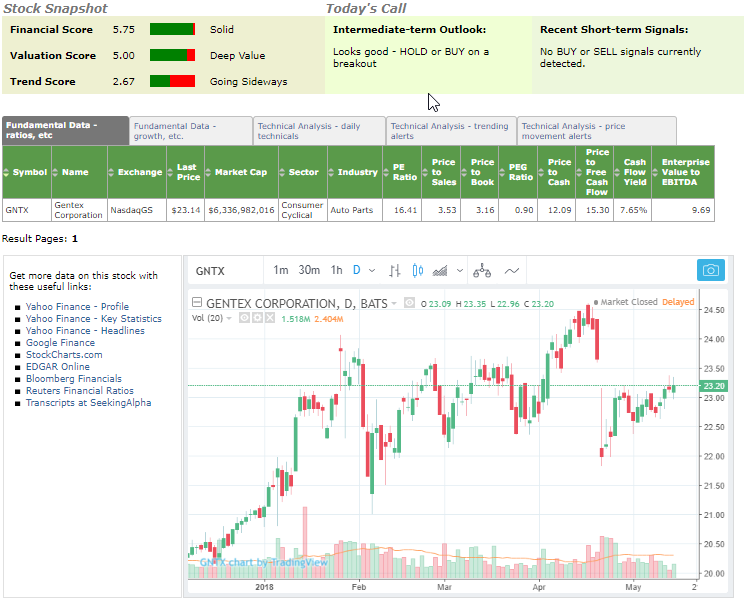
Task: Take a chart snapshot with the camera button
Action: 710,270
